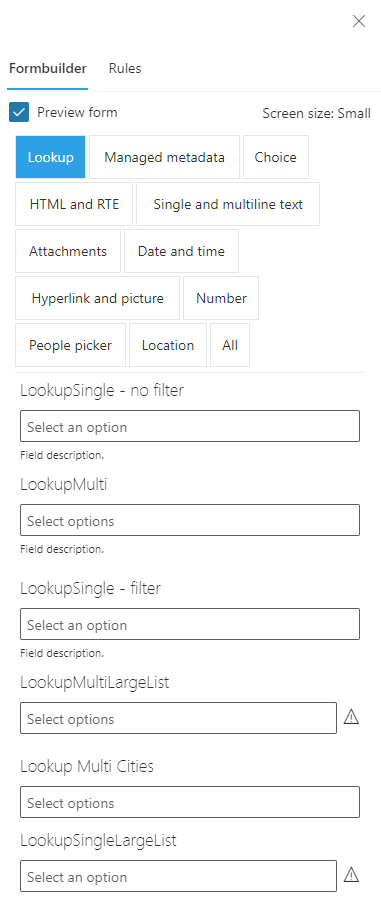The image size is (381, 914).
Task: Switch to the Rules tab
Action: click(x=125, y=68)
